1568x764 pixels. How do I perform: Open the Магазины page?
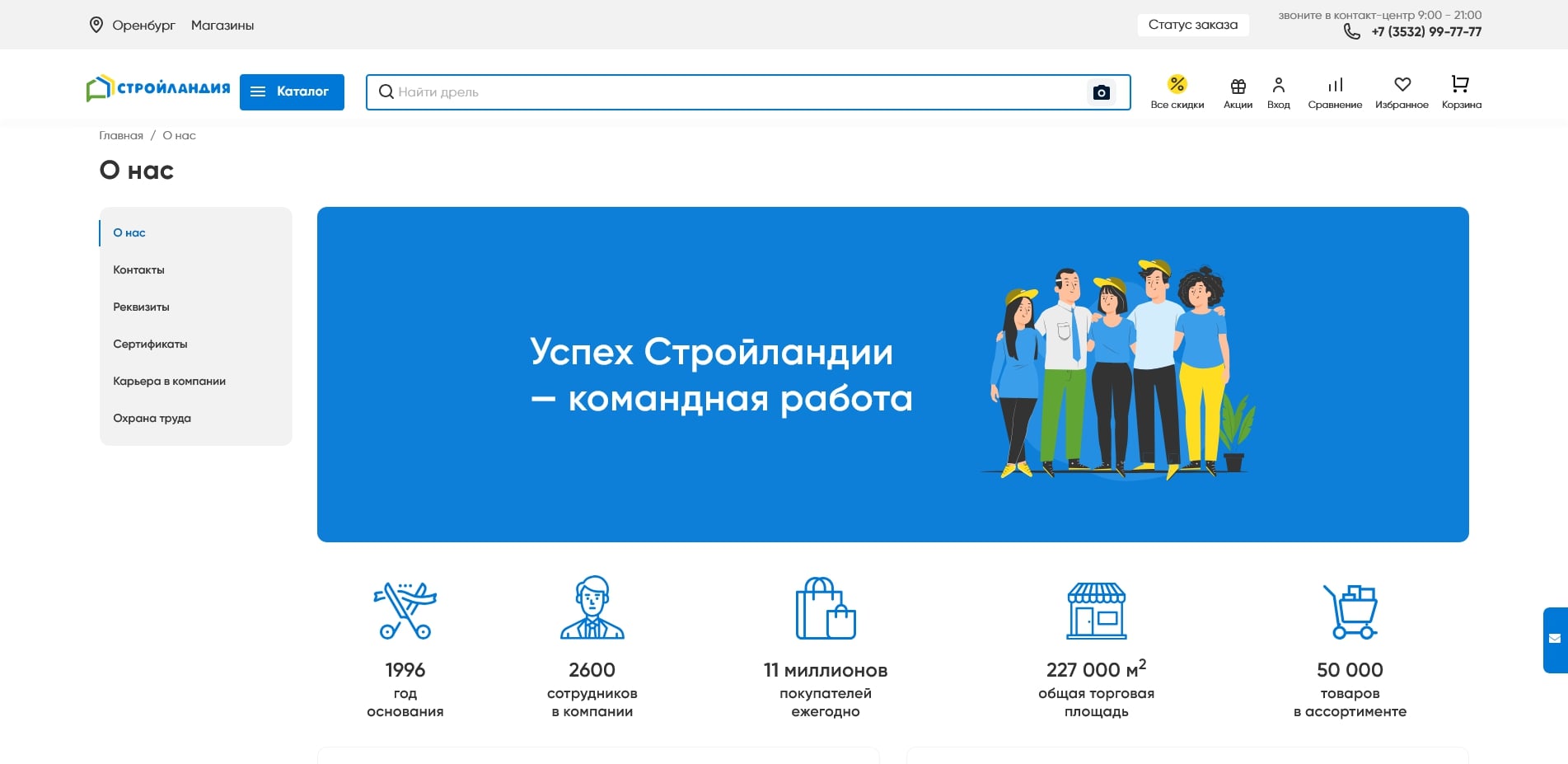pyautogui.click(x=222, y=26)
